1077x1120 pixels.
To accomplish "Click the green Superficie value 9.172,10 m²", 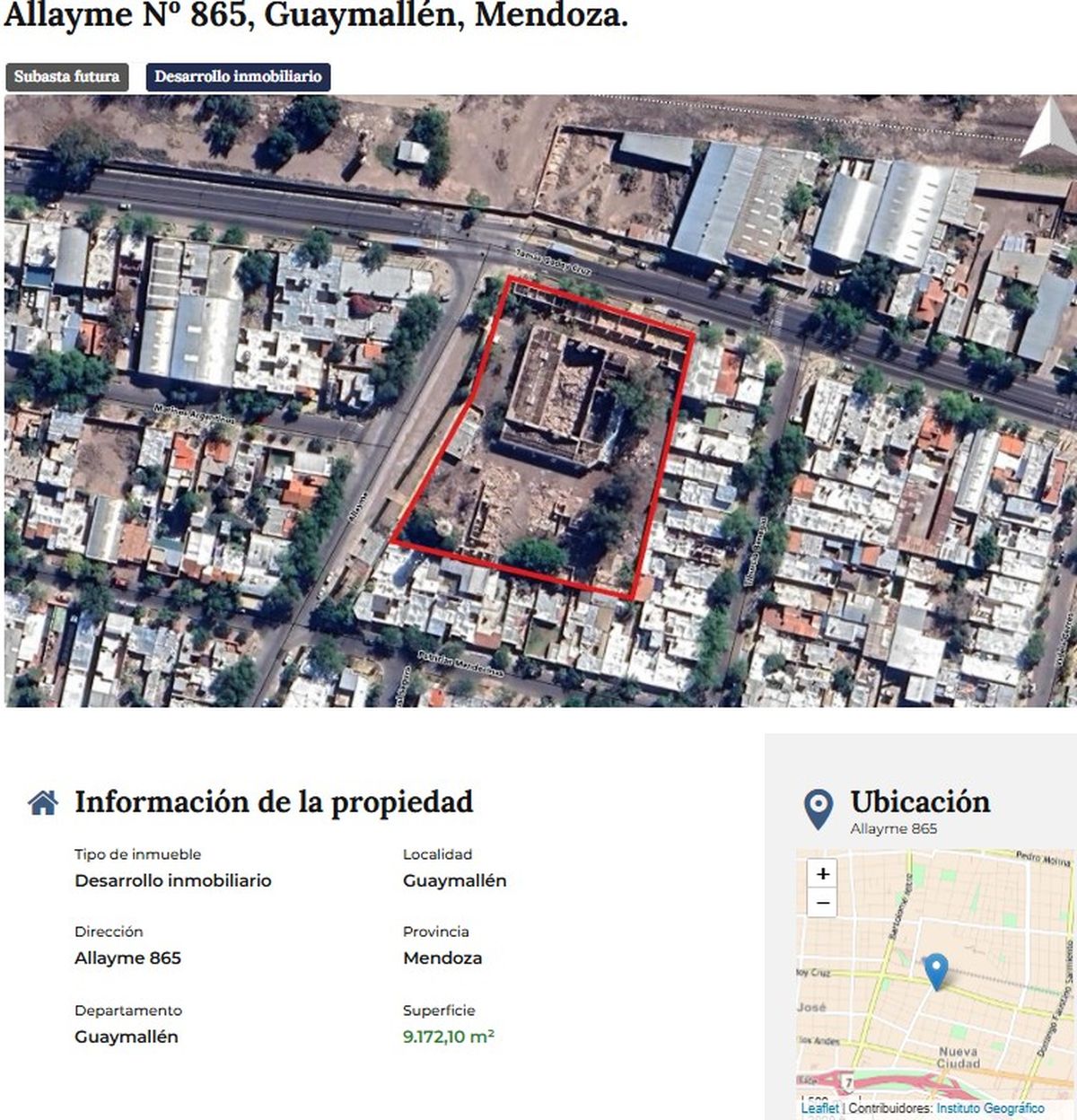I will coord(448,1037).
